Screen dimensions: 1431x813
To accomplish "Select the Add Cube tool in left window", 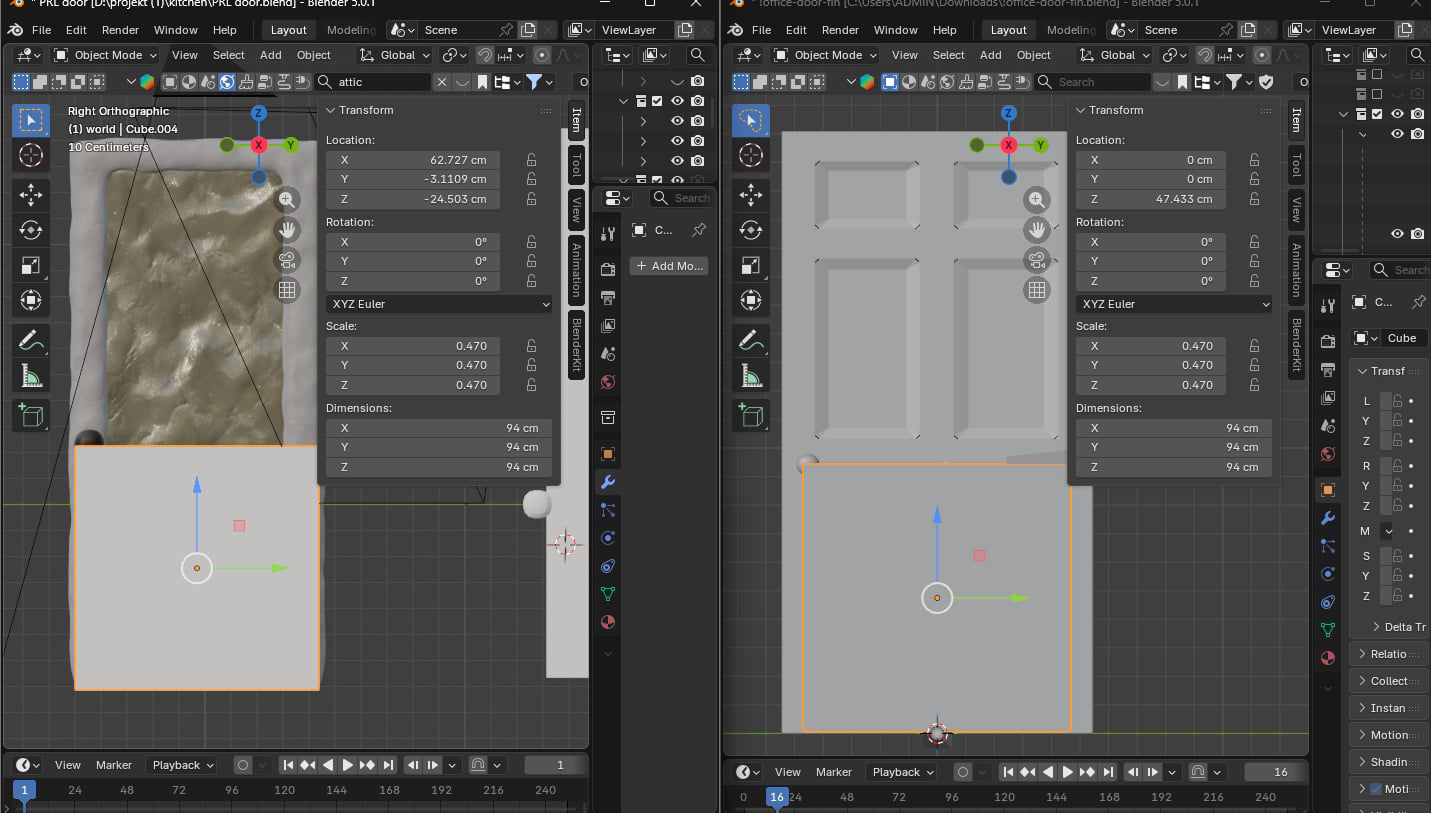I will click(31, 415).
